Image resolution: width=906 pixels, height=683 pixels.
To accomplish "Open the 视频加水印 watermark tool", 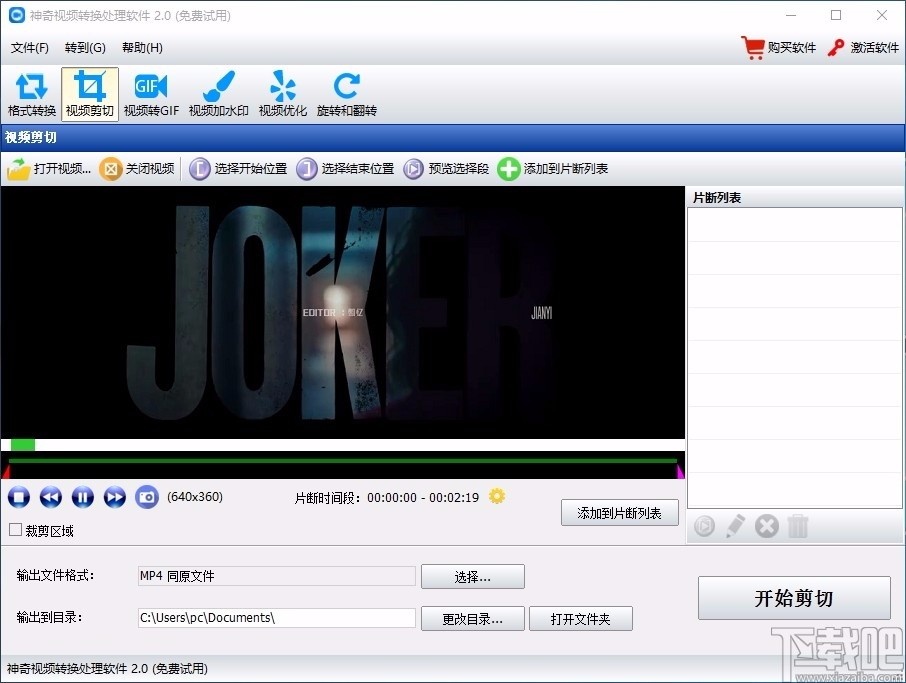I will [218, 95].
